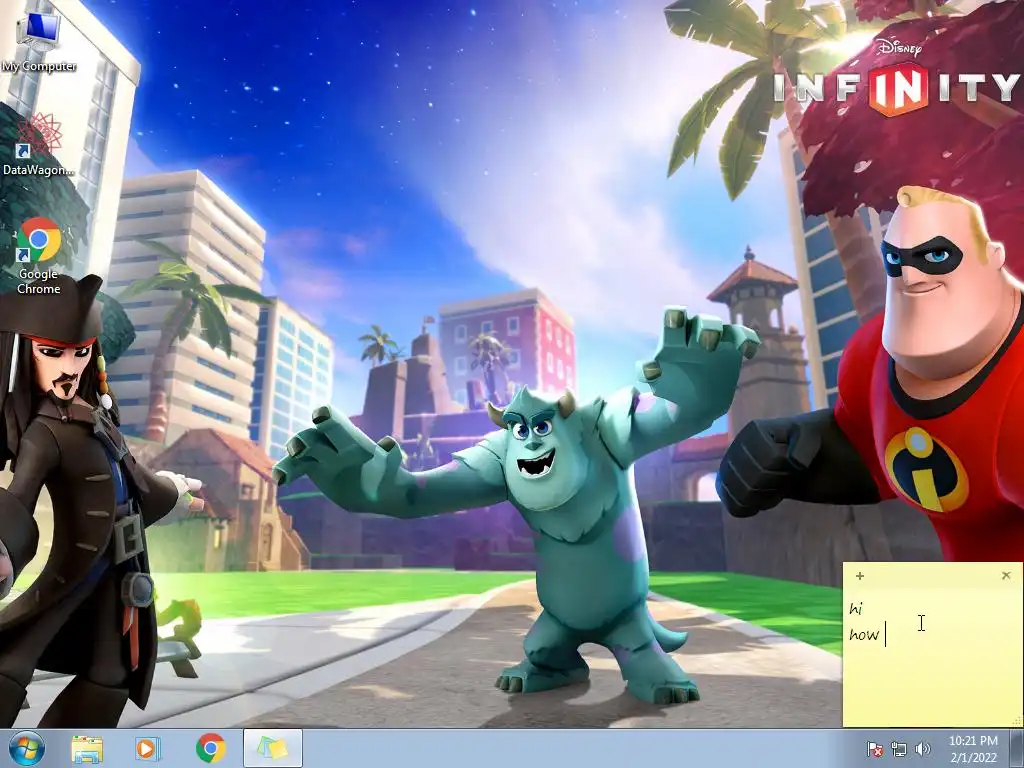Open Action Center flag in tray
1024x768 pixels.
(x=874, y=749)
